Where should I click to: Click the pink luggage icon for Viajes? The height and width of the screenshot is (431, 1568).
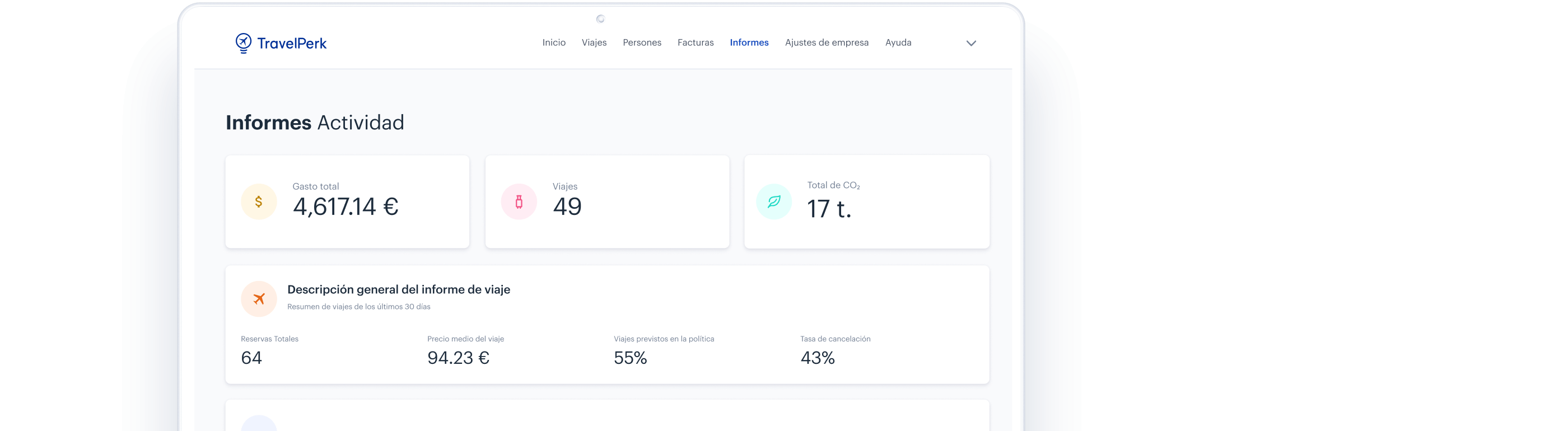click(x=519, y=202)
